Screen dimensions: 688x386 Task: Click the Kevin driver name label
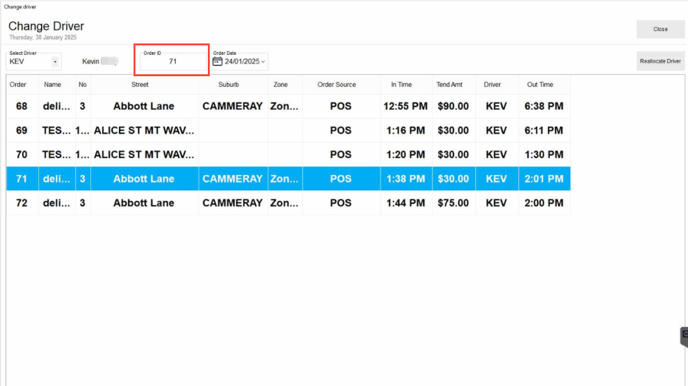point(90,61)
